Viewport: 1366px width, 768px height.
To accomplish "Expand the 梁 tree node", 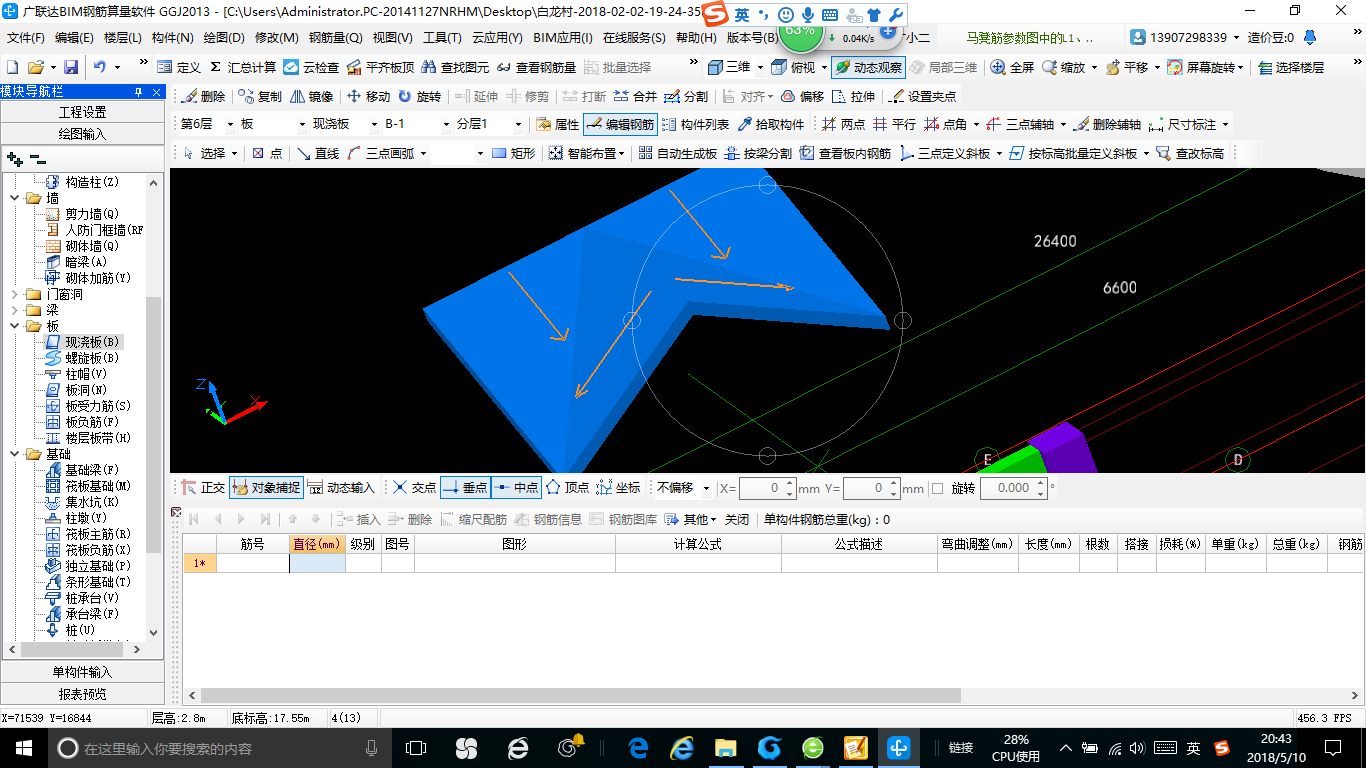I will [x=15, y=310].
